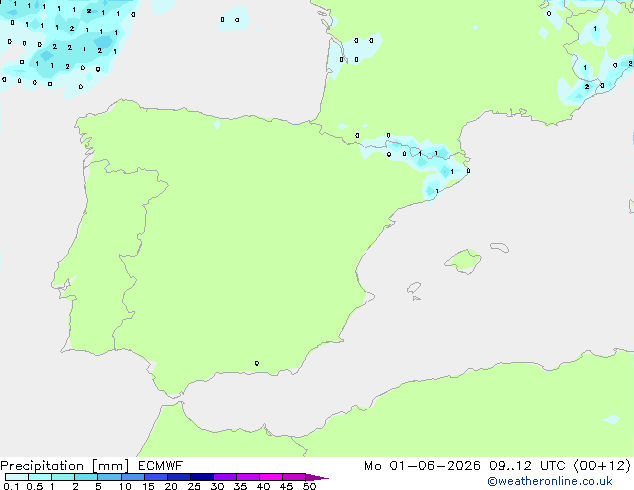The height and width of the screenshot is (490, 634).
Task: Click the small light-blue patch over Algeria
Action: click(611, 419)
